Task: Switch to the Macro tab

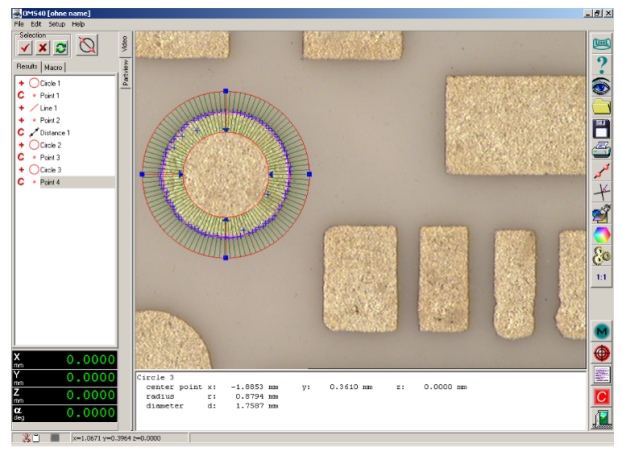Action: (53, 67)
